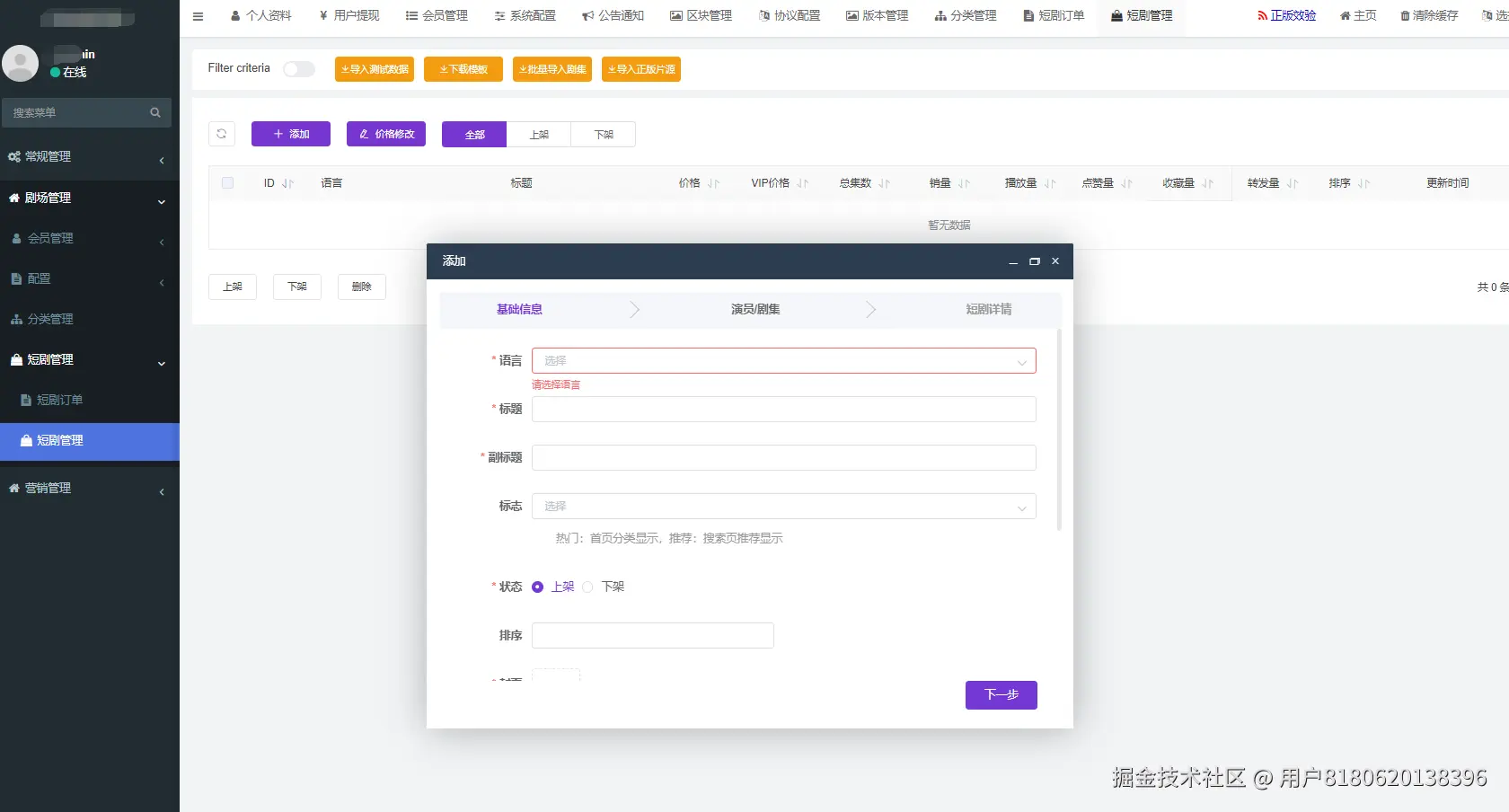Click the 导入正版片源 button
This screenshot has height=812, width=1509.
pyautogui.click(x=641, y=69)
